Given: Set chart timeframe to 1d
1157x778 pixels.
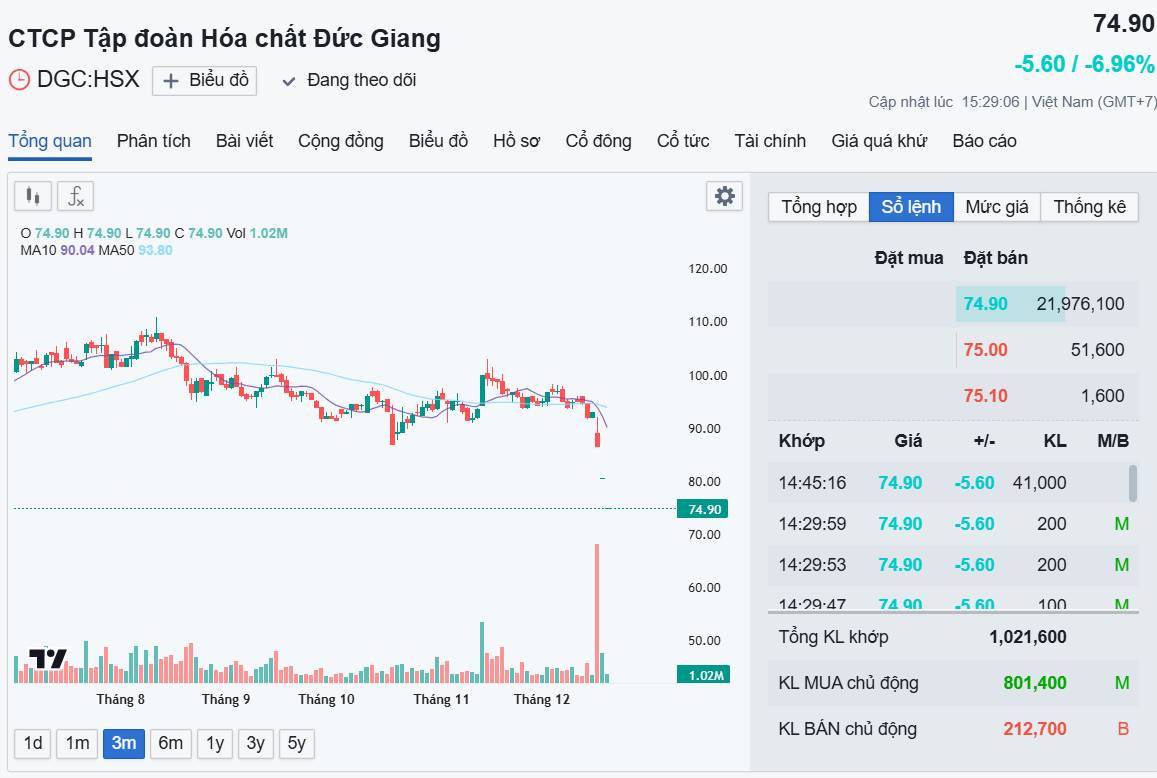Looking at the screenshot, I should click(31, 743).
